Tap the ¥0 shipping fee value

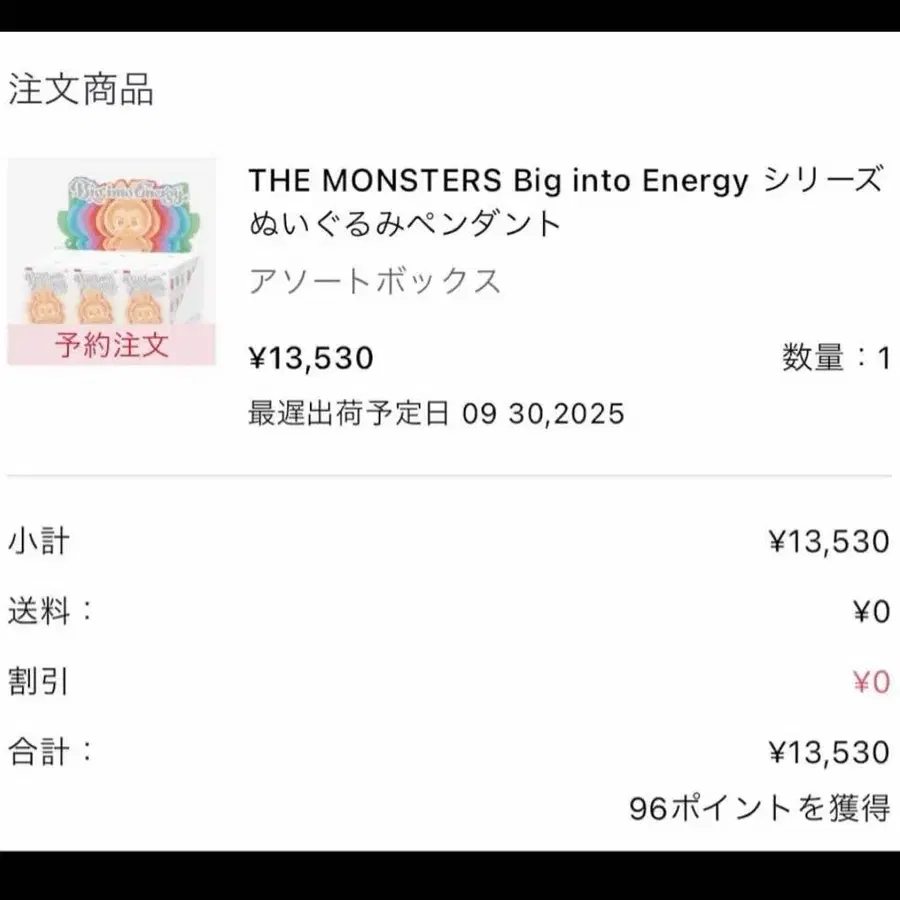click(x=871, y=611)
